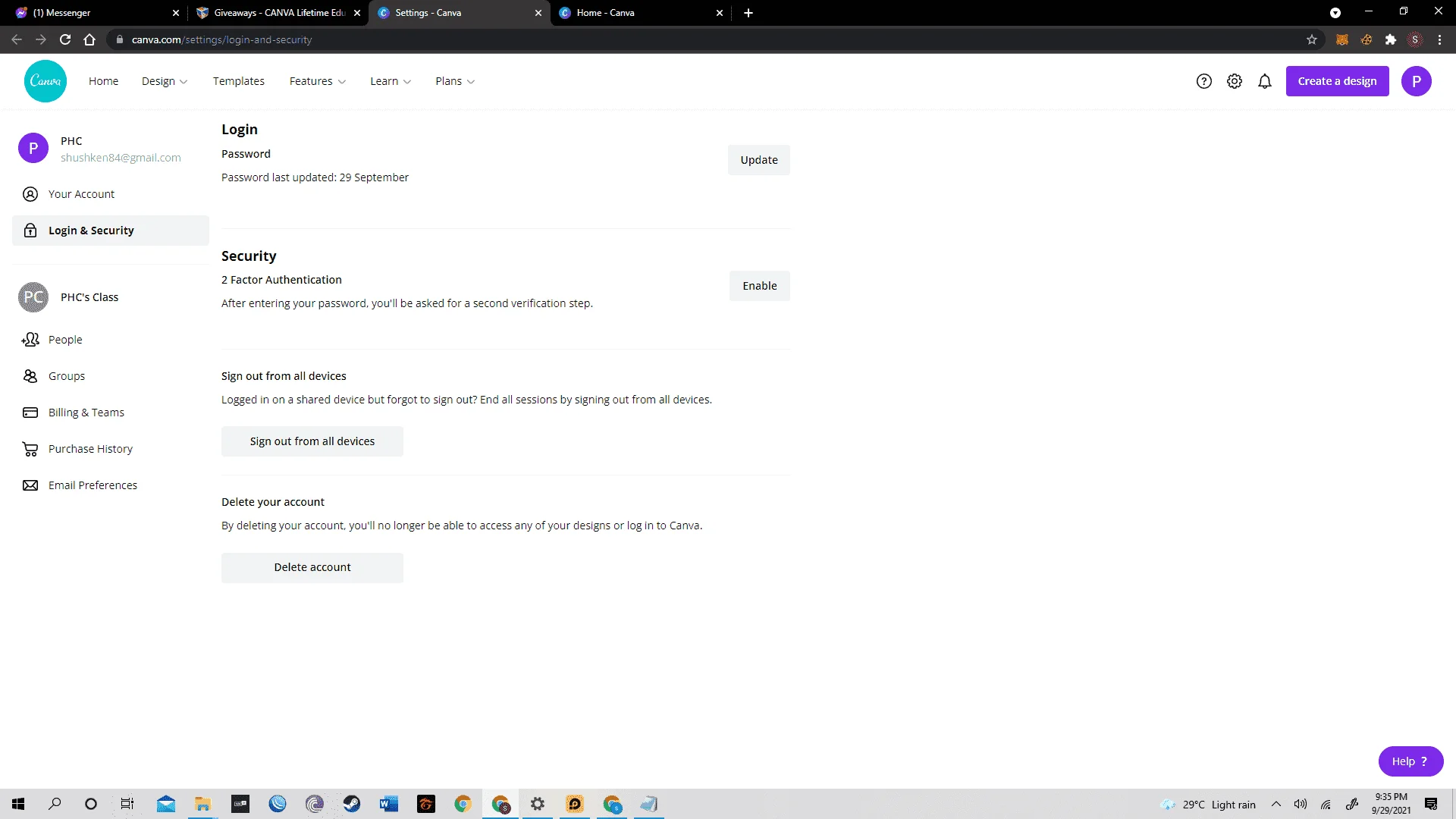Open PHC's Class team section
1456x819 pixels.
click(x=110, y=297)
